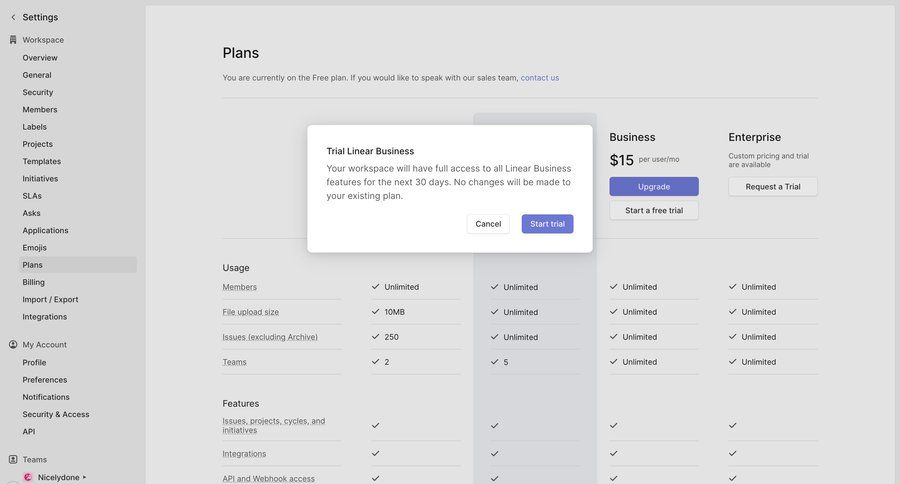This screenshot has width=900, height=484.
Task: Click the File upload size label
Action: point(250,312)
